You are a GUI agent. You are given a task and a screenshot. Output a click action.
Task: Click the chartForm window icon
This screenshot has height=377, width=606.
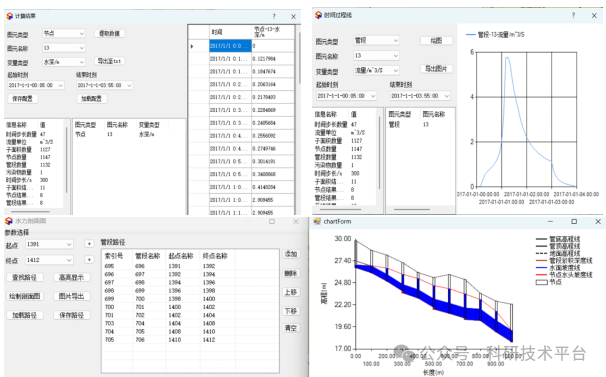[317, 221]
